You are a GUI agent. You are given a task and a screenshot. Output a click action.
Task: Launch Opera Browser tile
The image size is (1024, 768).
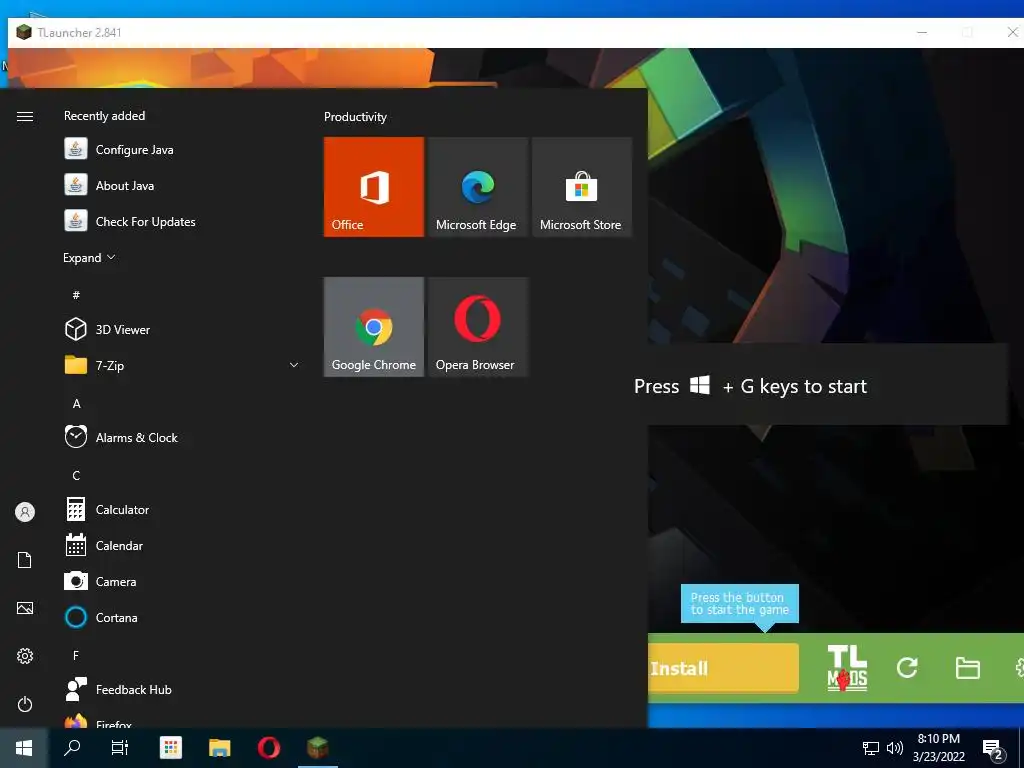pos(478,327)
